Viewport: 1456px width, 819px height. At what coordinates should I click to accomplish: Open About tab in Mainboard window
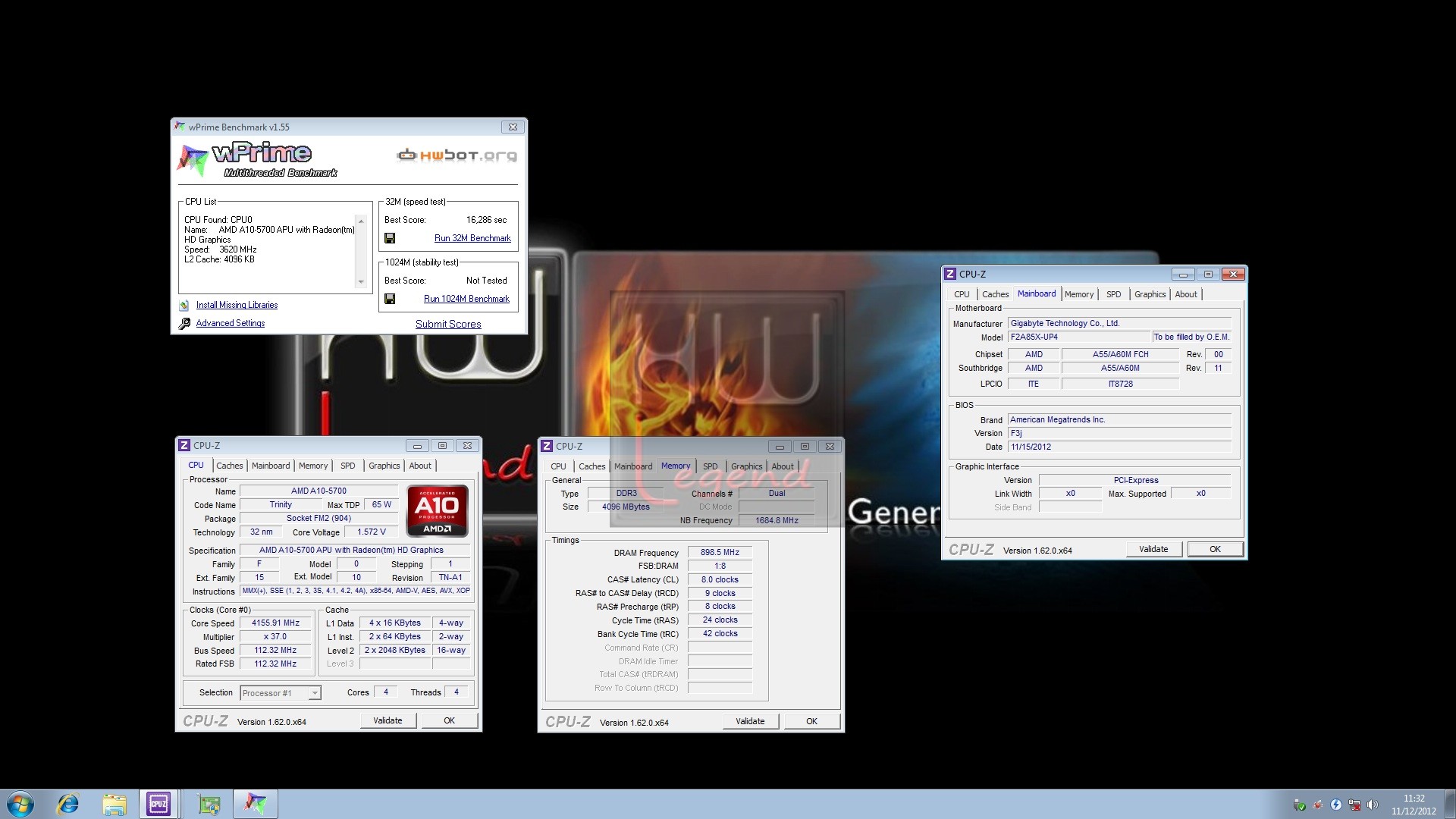point(1186,294)
